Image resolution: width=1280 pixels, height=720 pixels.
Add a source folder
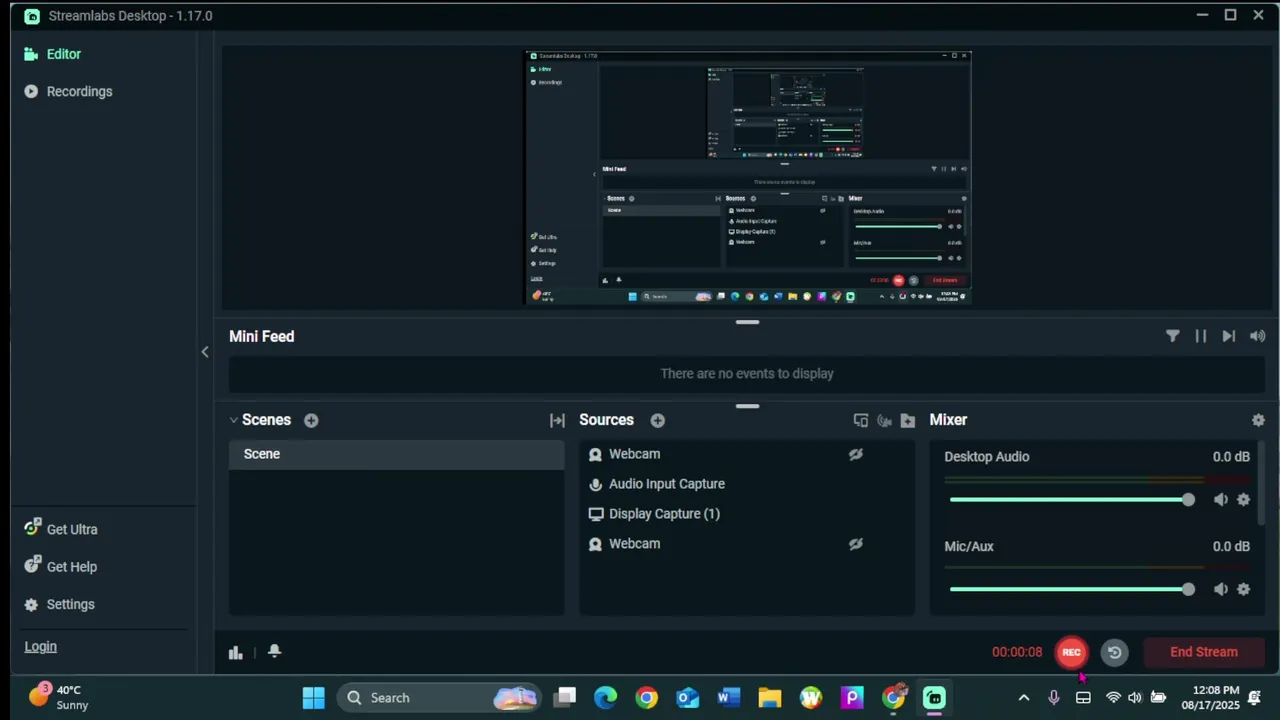pyautogui.click(x=907, y=420)
